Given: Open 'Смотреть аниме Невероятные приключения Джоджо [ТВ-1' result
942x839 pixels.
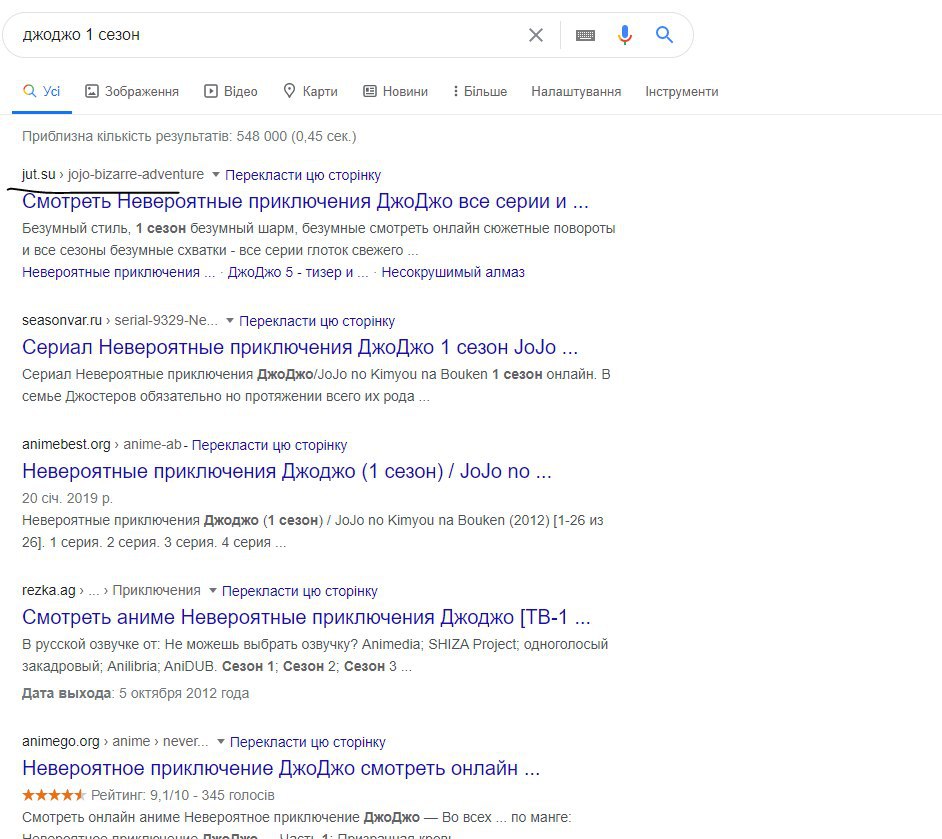Looking at the screenshot, I should [x=306, y=617].
